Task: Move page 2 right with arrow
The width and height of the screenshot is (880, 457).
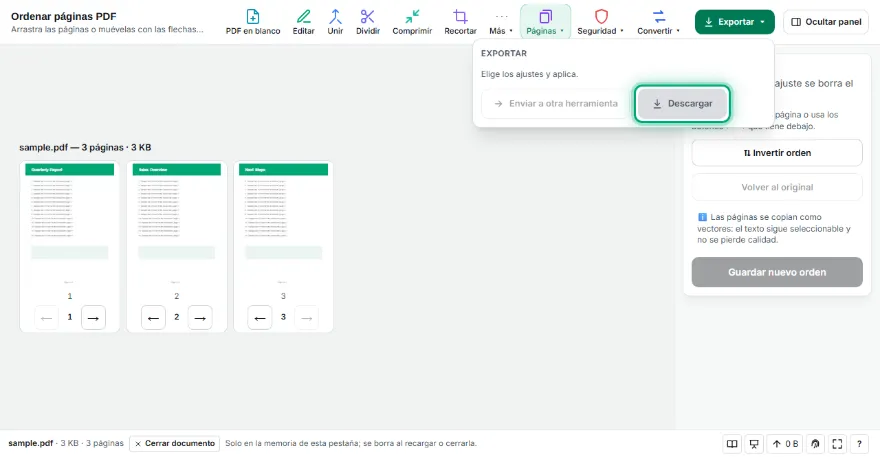Action: coord(200,318)
